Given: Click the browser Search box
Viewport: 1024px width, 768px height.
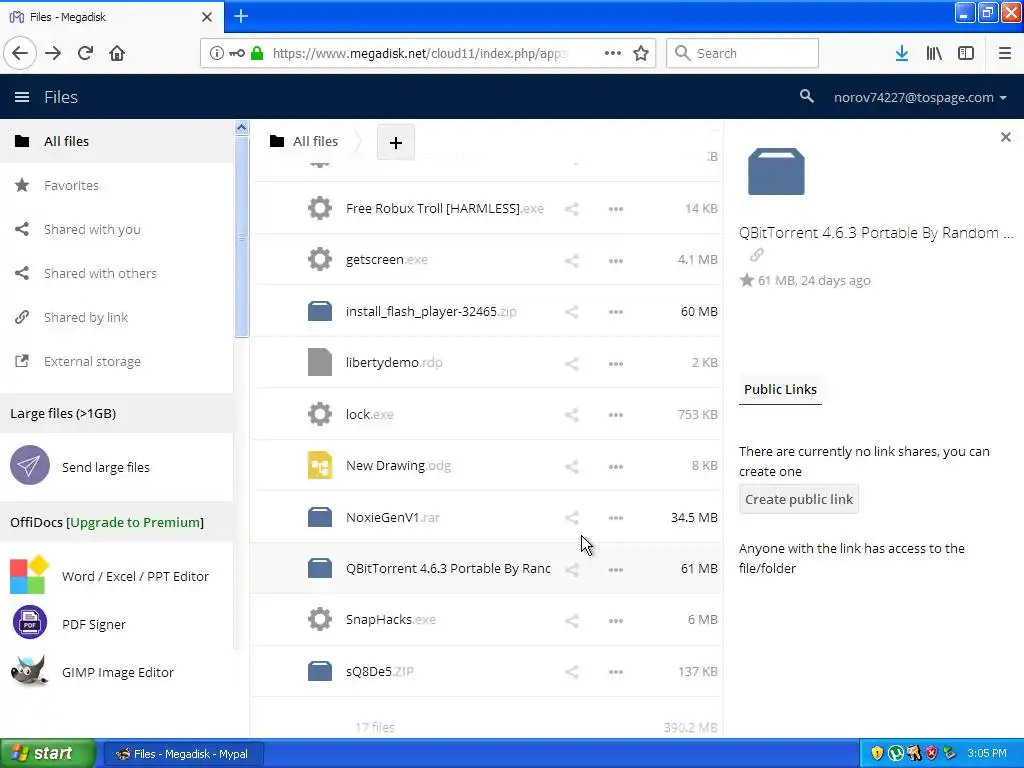Looking at the screenshot, I should click(x=743, y=54).
